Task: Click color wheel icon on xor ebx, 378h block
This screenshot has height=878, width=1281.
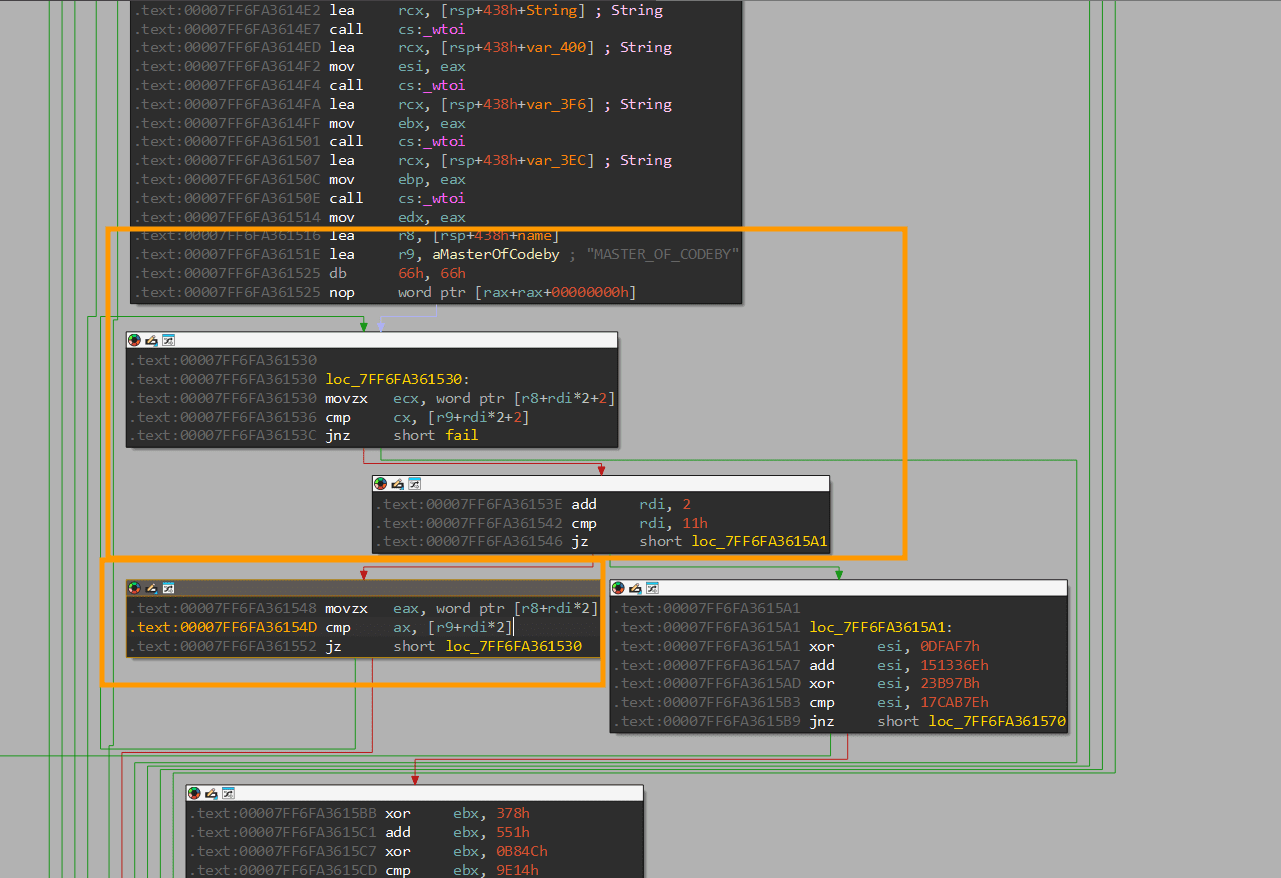Action: click(x=195, y=793)
